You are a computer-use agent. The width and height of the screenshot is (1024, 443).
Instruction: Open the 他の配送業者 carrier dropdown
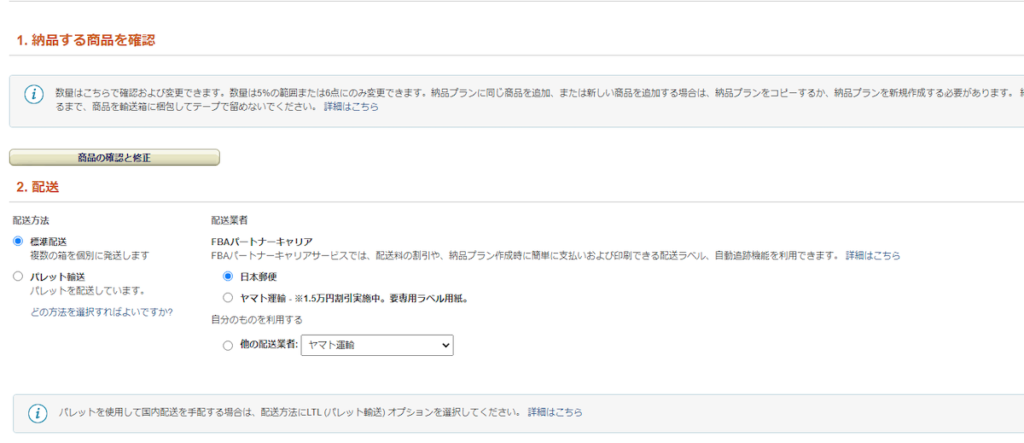click(376, 345)
